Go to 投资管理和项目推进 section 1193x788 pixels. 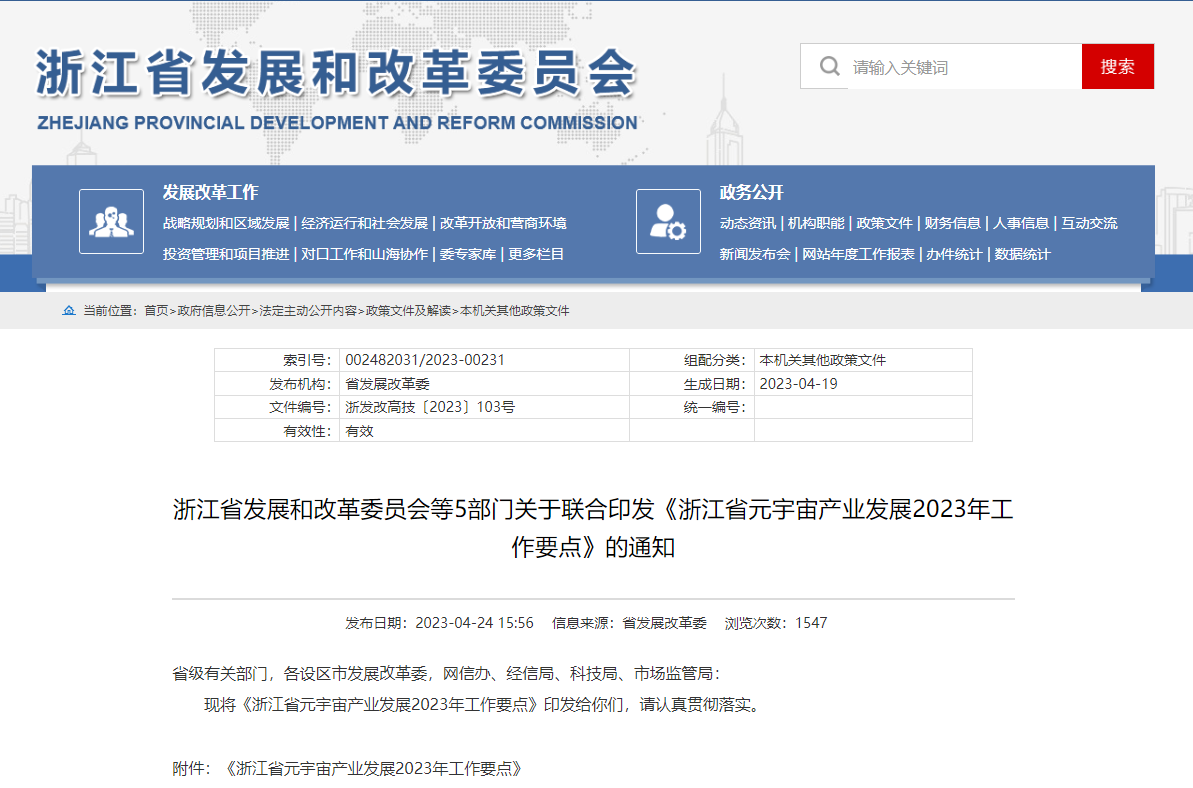(x=226, y=254)
